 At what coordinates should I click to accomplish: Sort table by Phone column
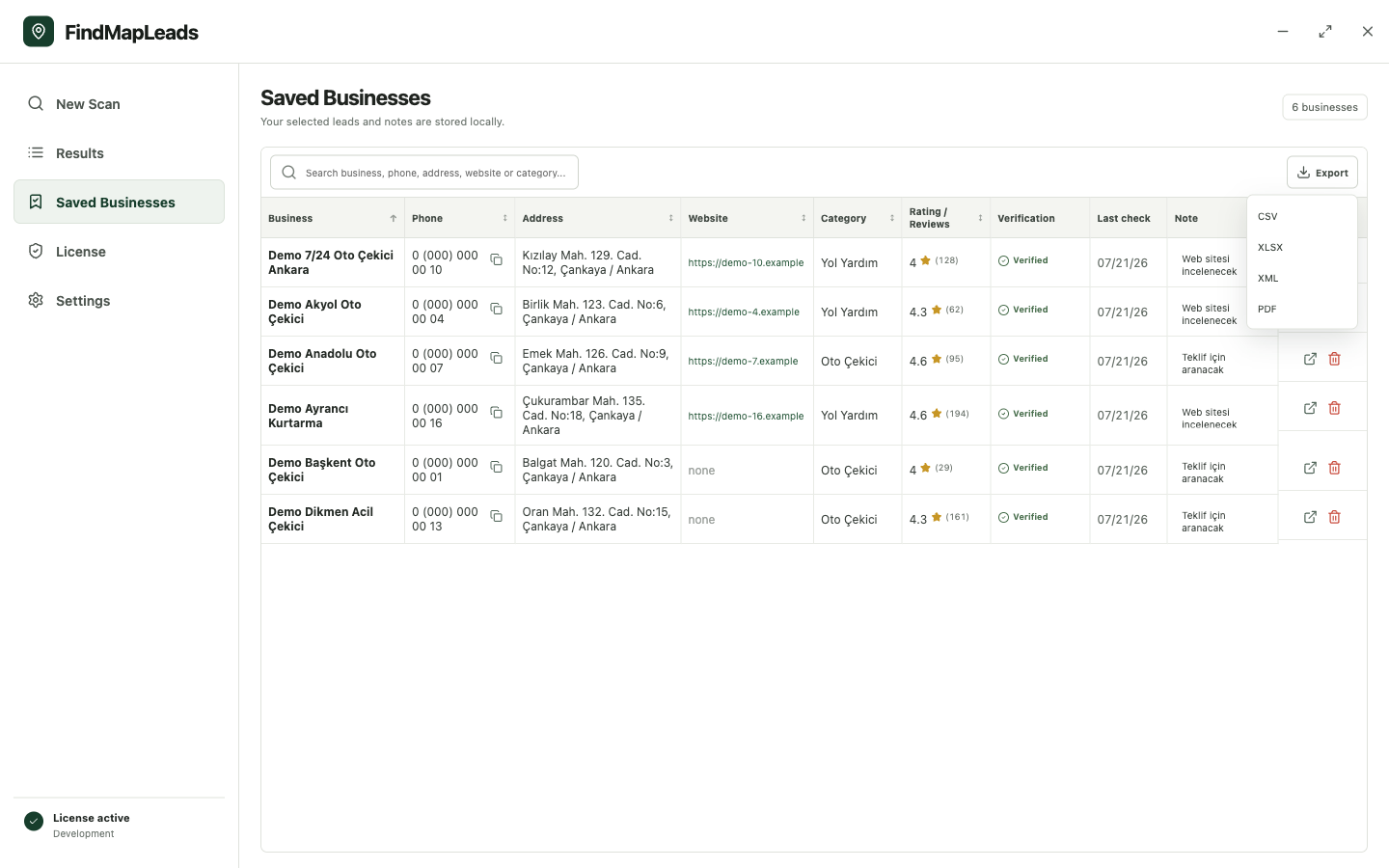pos(459,218)
